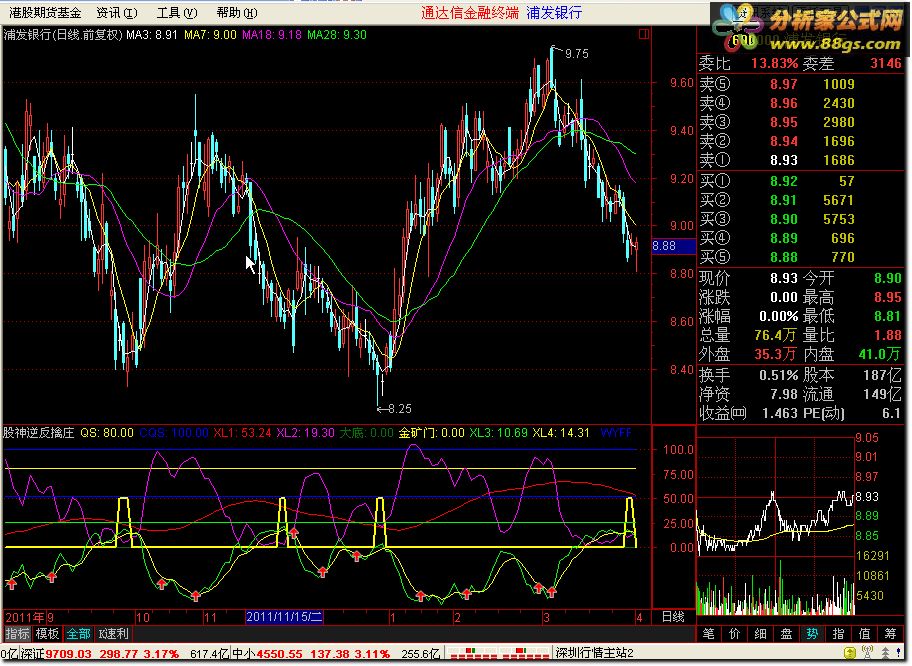Click the rightmost red up-arrow signal near month 3

click(x=551, y=593)
